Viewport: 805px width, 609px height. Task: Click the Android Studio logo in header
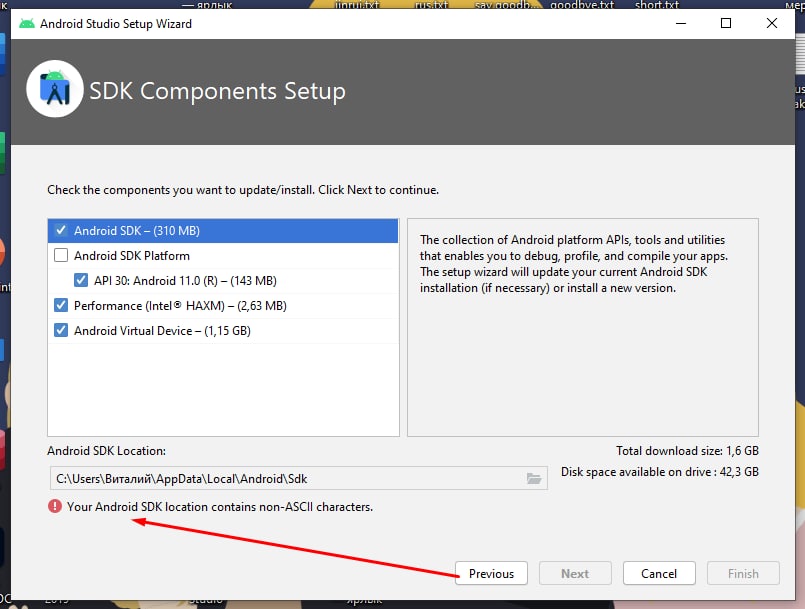coord(55,89)
